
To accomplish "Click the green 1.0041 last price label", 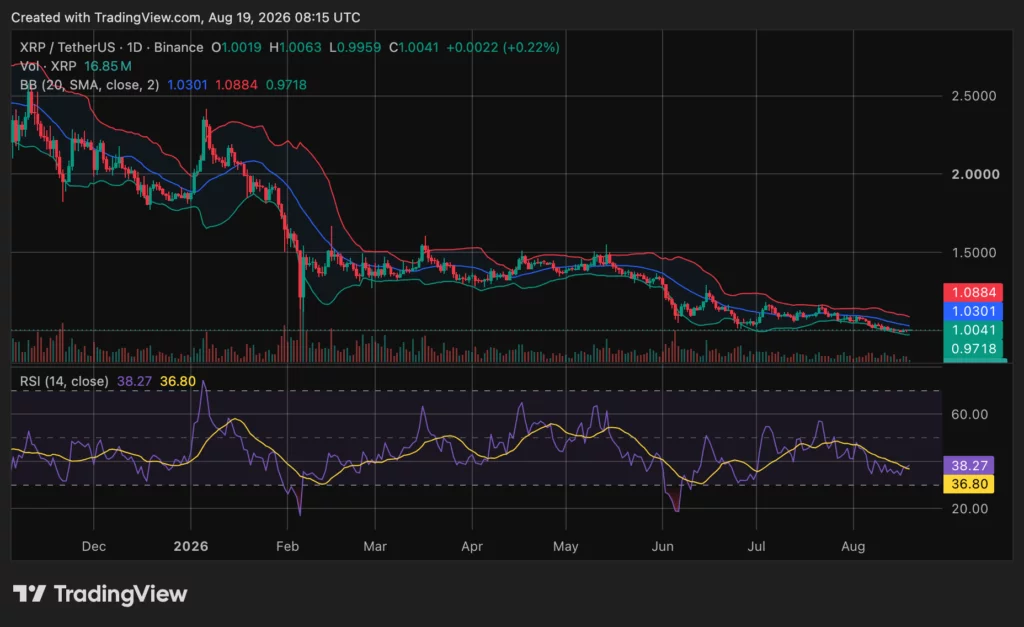I will (x=973, y=330).
